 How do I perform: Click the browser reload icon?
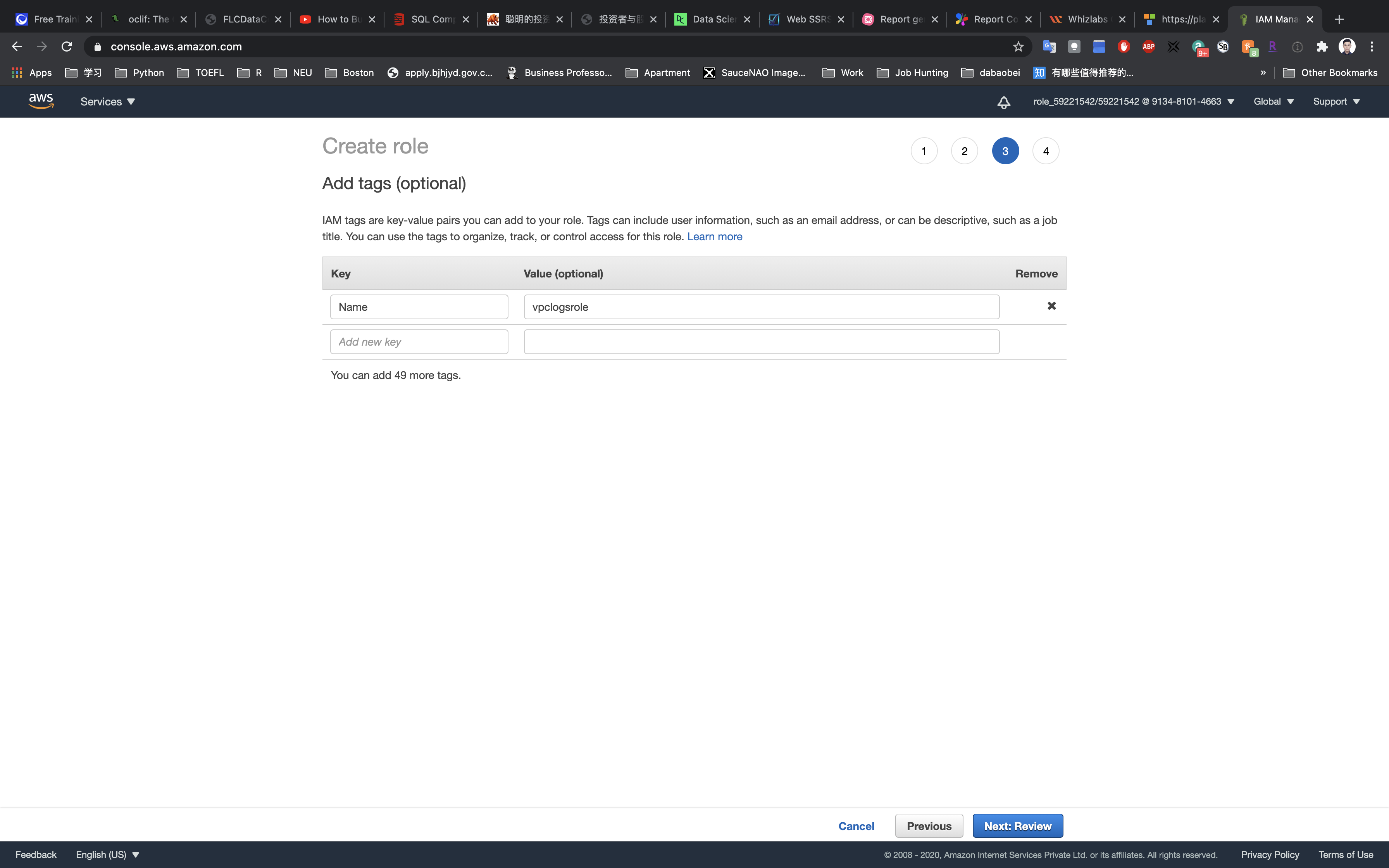tap(67, 46)
